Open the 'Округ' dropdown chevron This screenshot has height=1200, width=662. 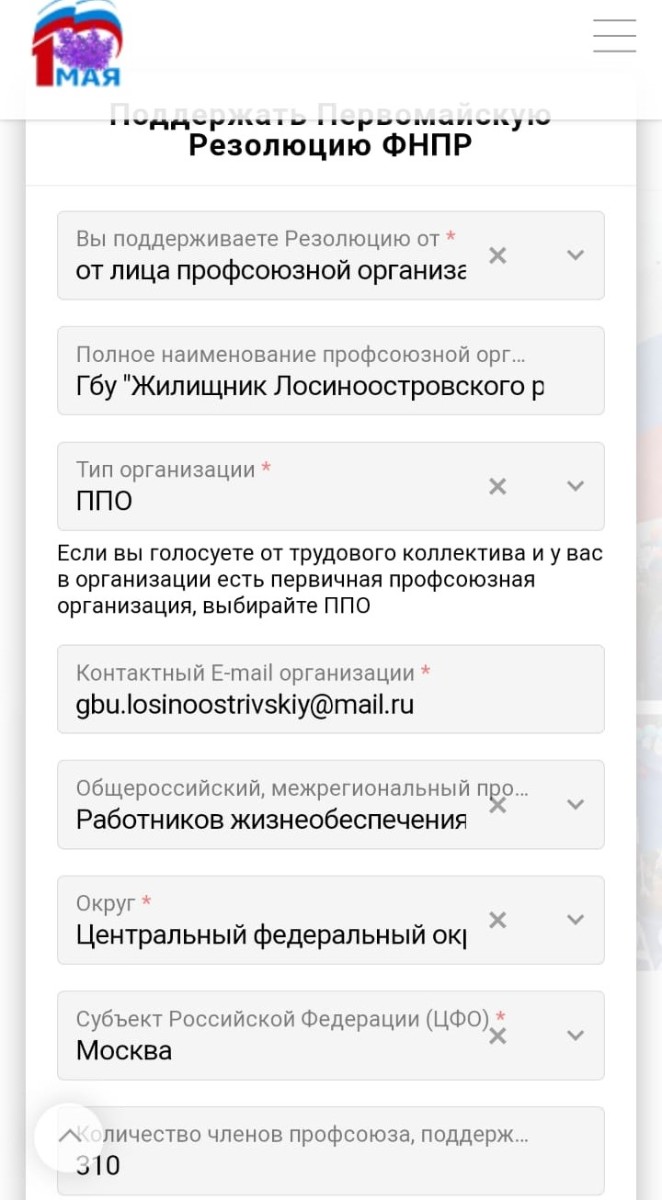575,919
